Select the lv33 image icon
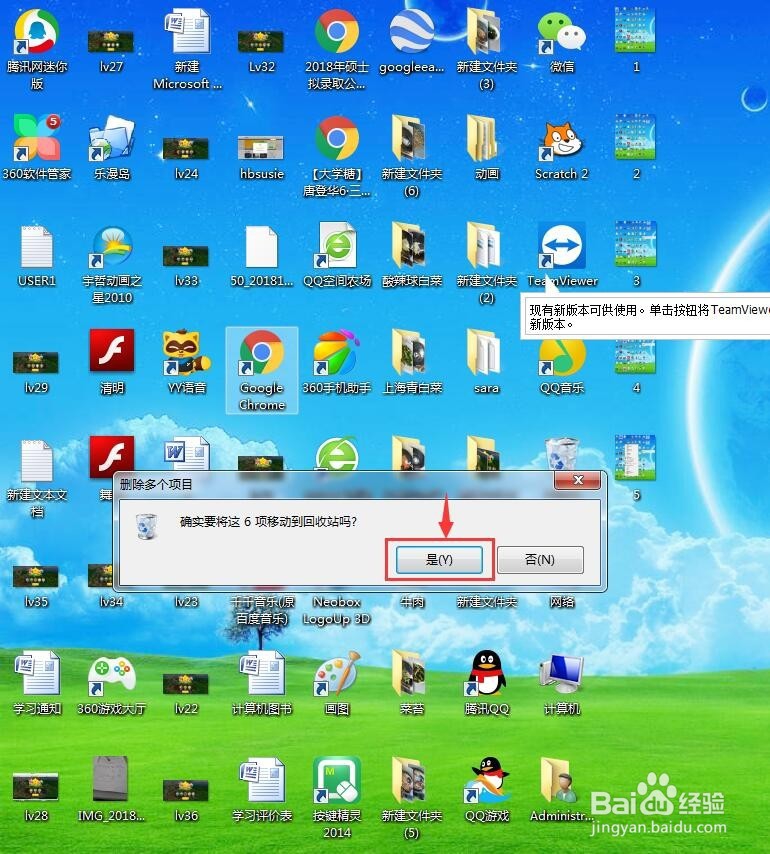 point(186,256)
